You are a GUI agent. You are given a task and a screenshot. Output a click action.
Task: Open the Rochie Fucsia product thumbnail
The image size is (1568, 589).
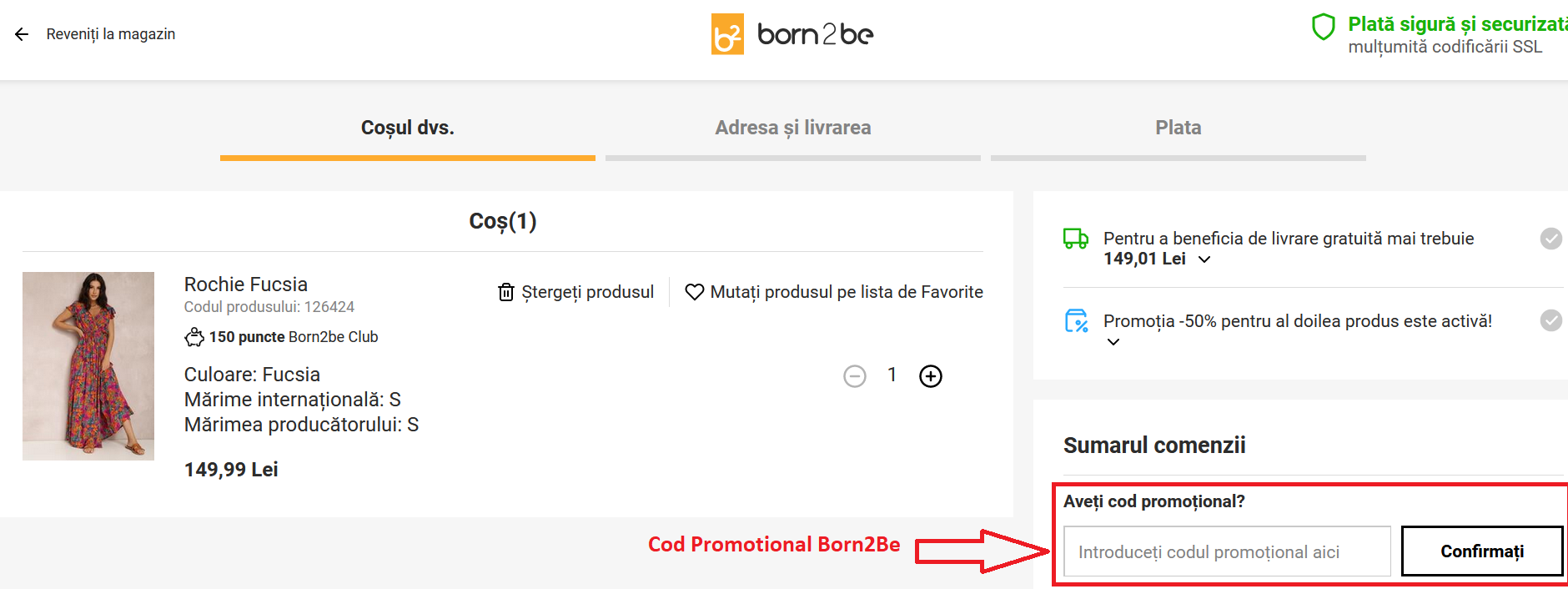[x=88, y=365]
